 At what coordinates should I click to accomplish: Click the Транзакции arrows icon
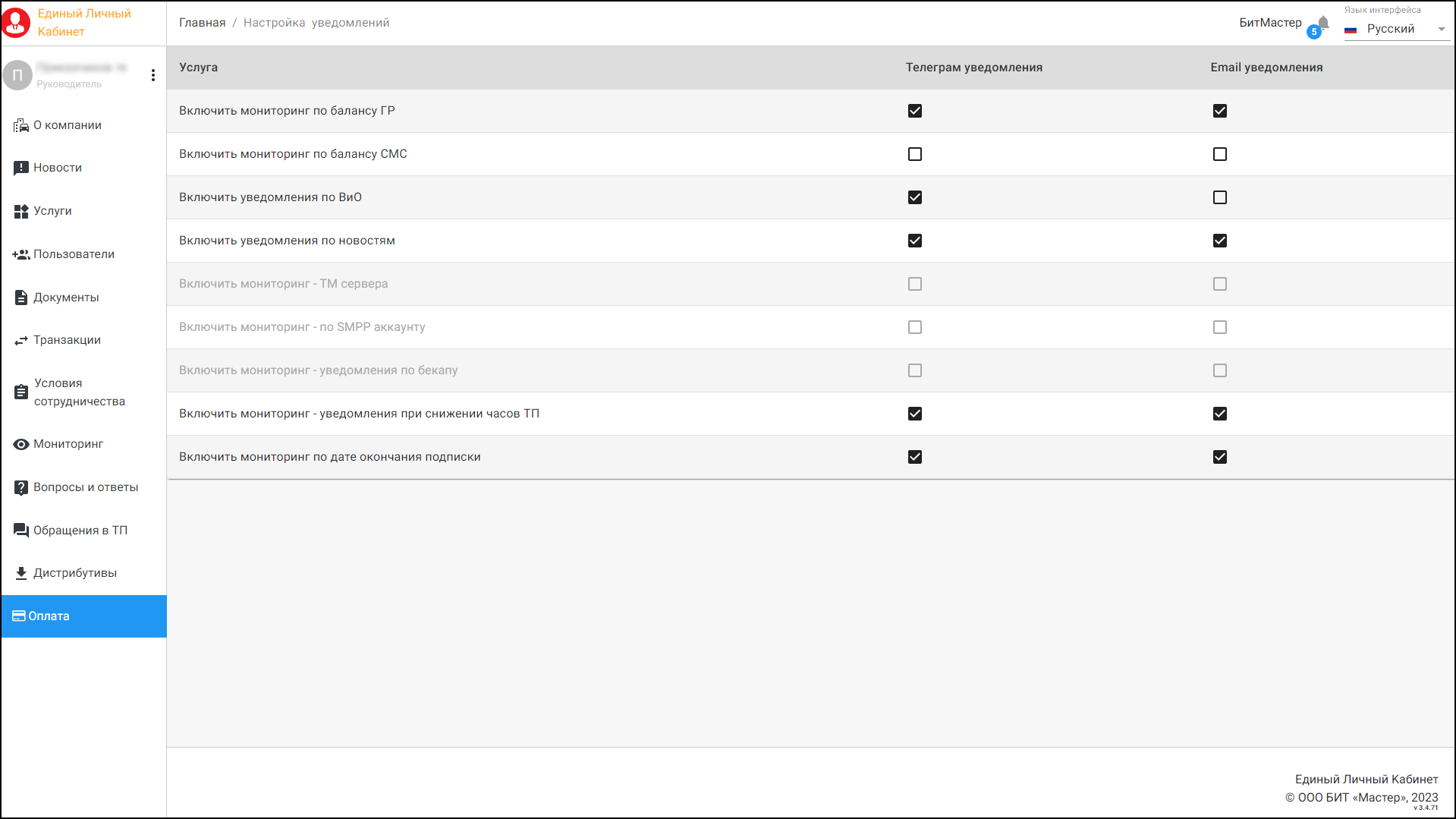(x=20, y=341)
